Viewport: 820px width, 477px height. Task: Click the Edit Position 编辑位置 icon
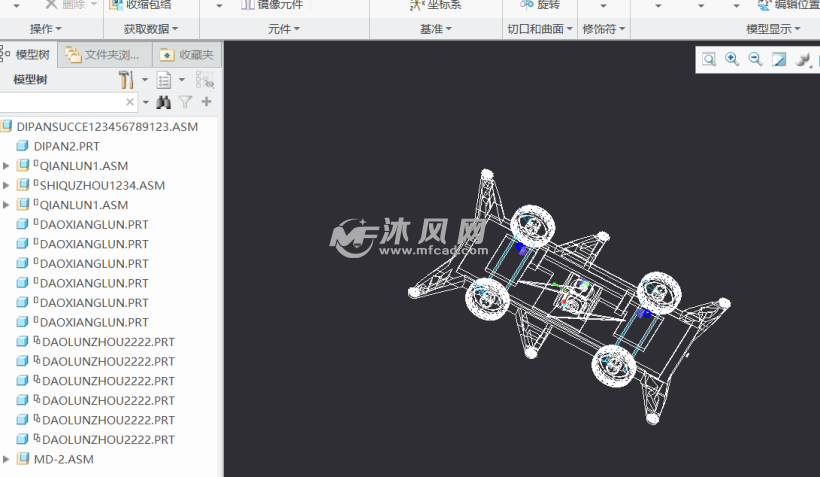click(764, 5)
